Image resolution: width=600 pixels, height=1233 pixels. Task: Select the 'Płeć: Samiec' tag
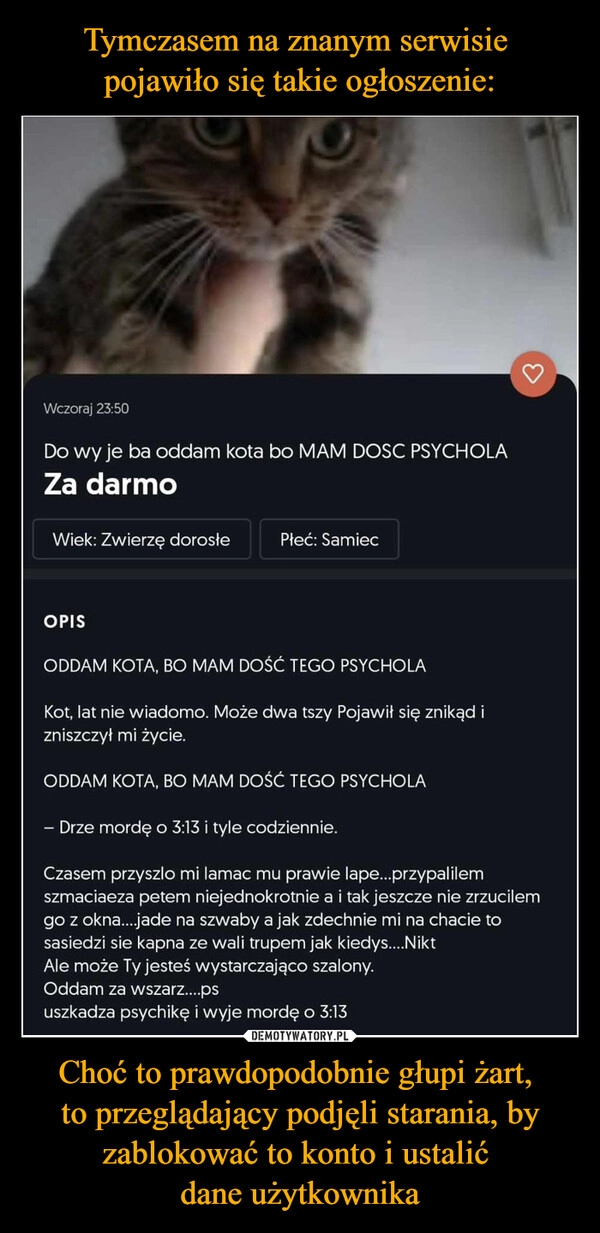tap(329, 539)
